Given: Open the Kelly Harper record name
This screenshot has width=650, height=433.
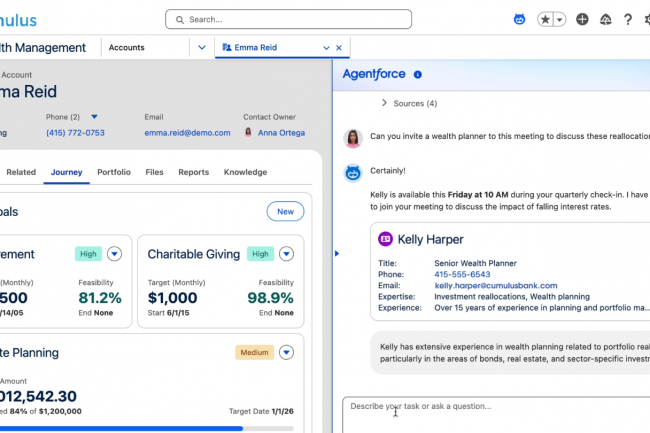Looking at the screenshot, I should (430, 239).
